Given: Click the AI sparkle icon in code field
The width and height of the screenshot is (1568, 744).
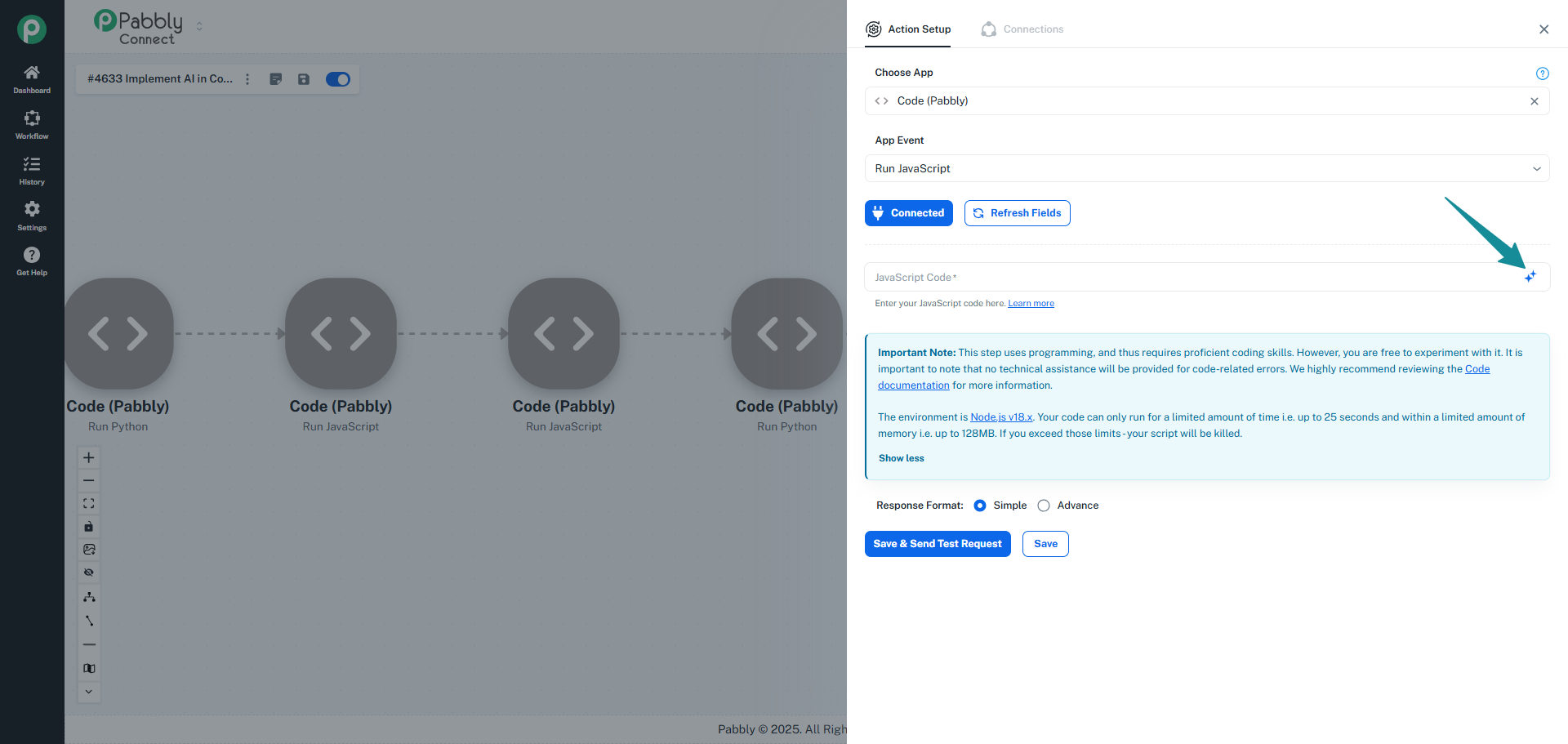Looking at the screenshot, I should coord(1530,277).
